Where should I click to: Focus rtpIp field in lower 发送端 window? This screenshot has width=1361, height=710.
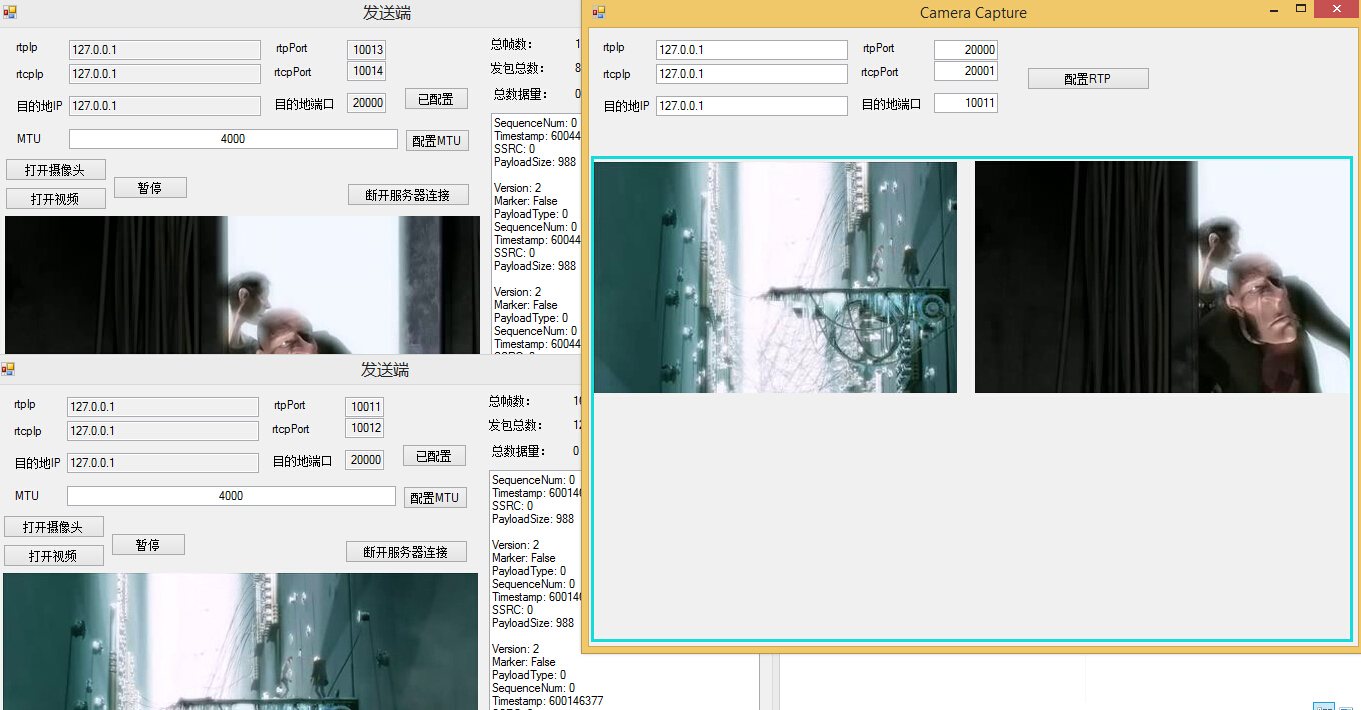click(163, 407)
